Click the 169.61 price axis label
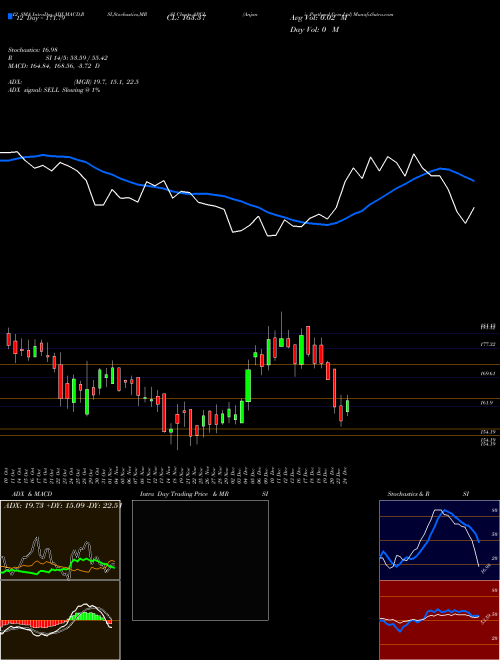Viewport: 500px width, 660px height. 487,373
